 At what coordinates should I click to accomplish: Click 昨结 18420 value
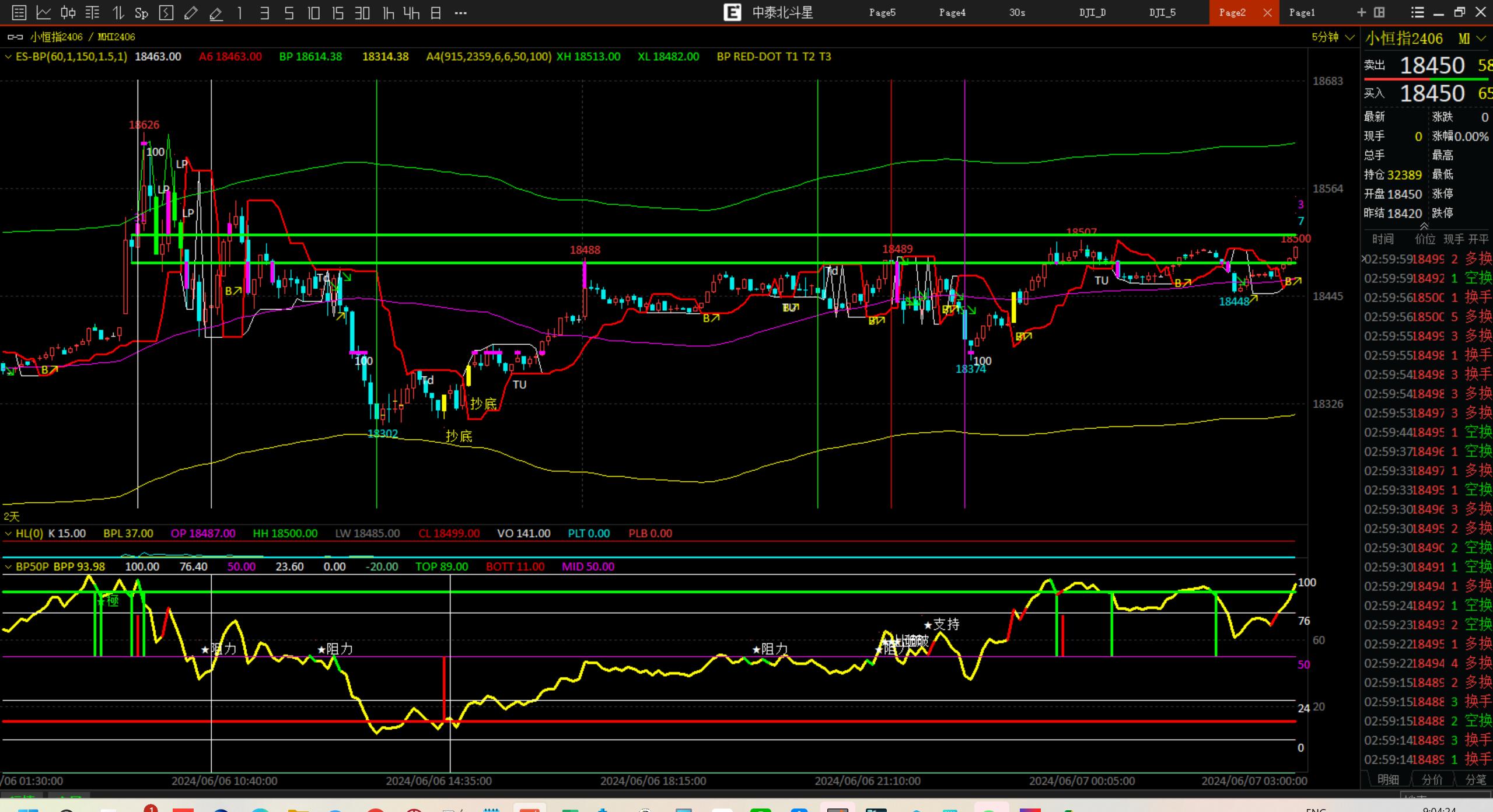click(1404, 213)
